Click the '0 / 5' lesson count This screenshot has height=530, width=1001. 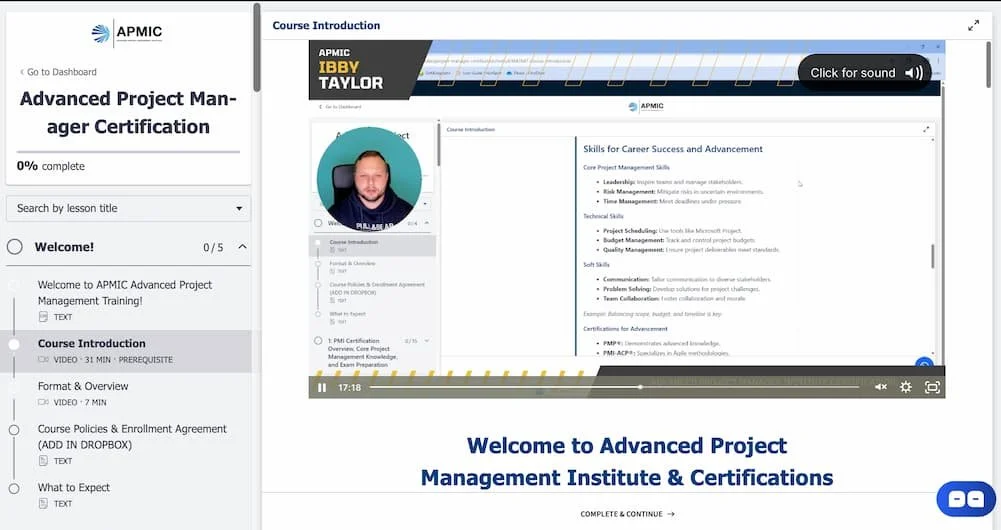213,247
